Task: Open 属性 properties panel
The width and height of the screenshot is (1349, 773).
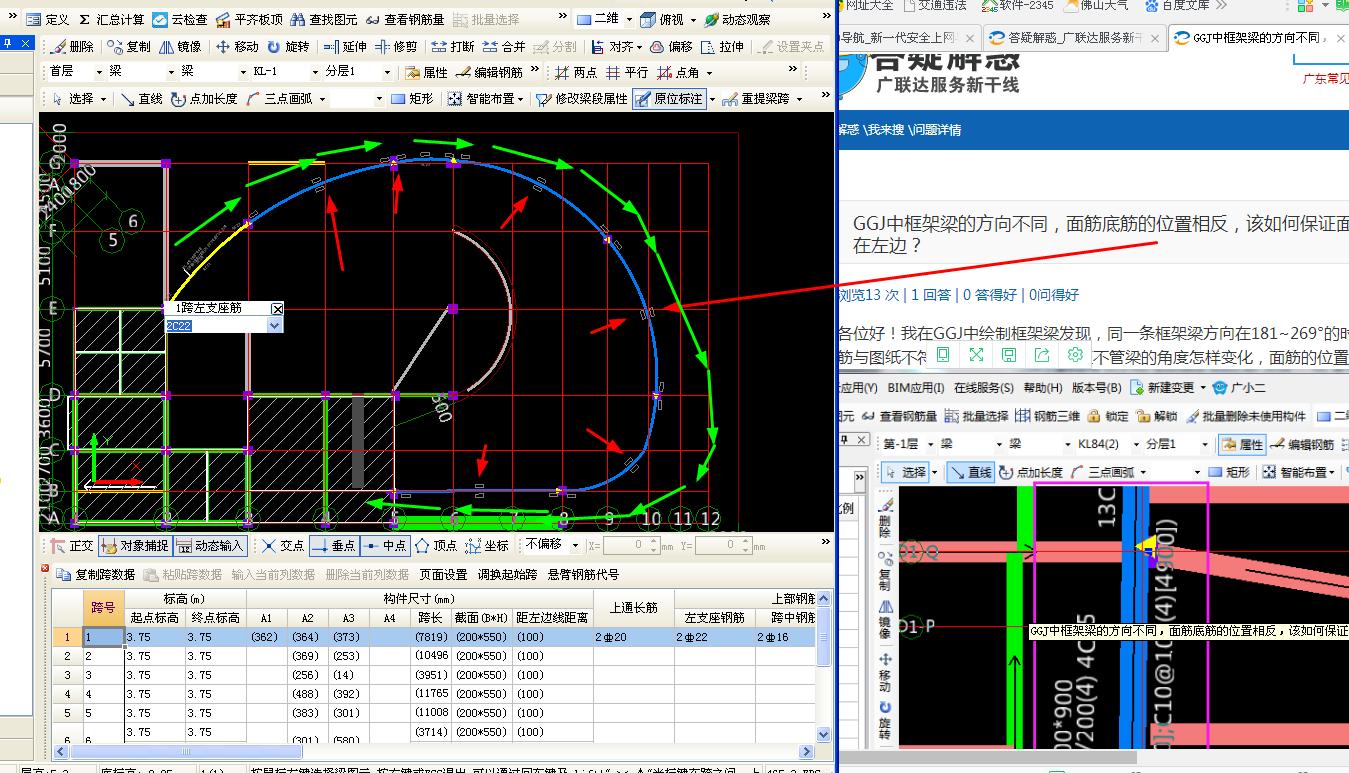Action: point(427,73)
